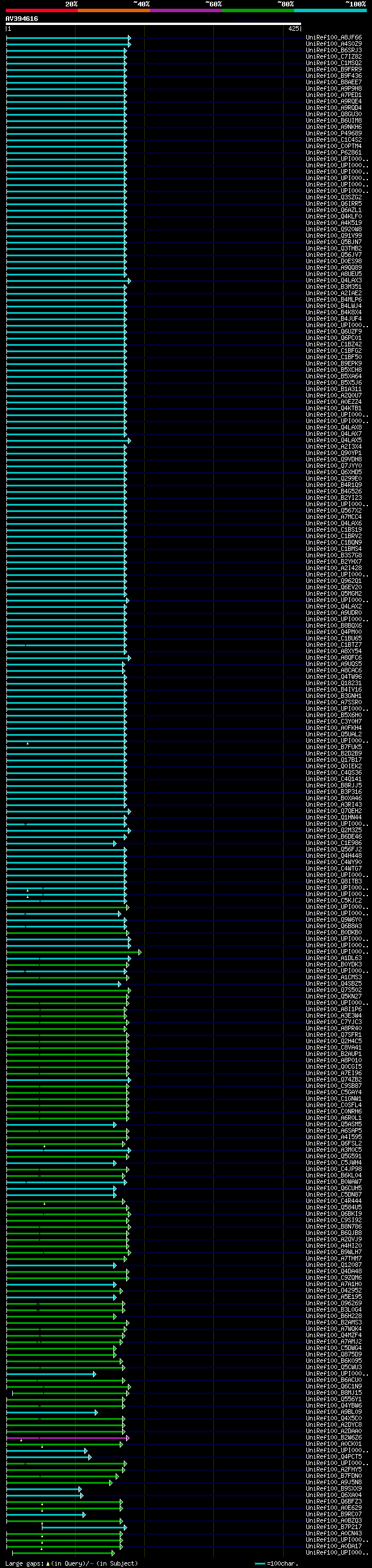This screenshot has height=1568, width=372.
Task: Choose the UniRef100_Q4LAX3 hit
Action: point(334,281)
